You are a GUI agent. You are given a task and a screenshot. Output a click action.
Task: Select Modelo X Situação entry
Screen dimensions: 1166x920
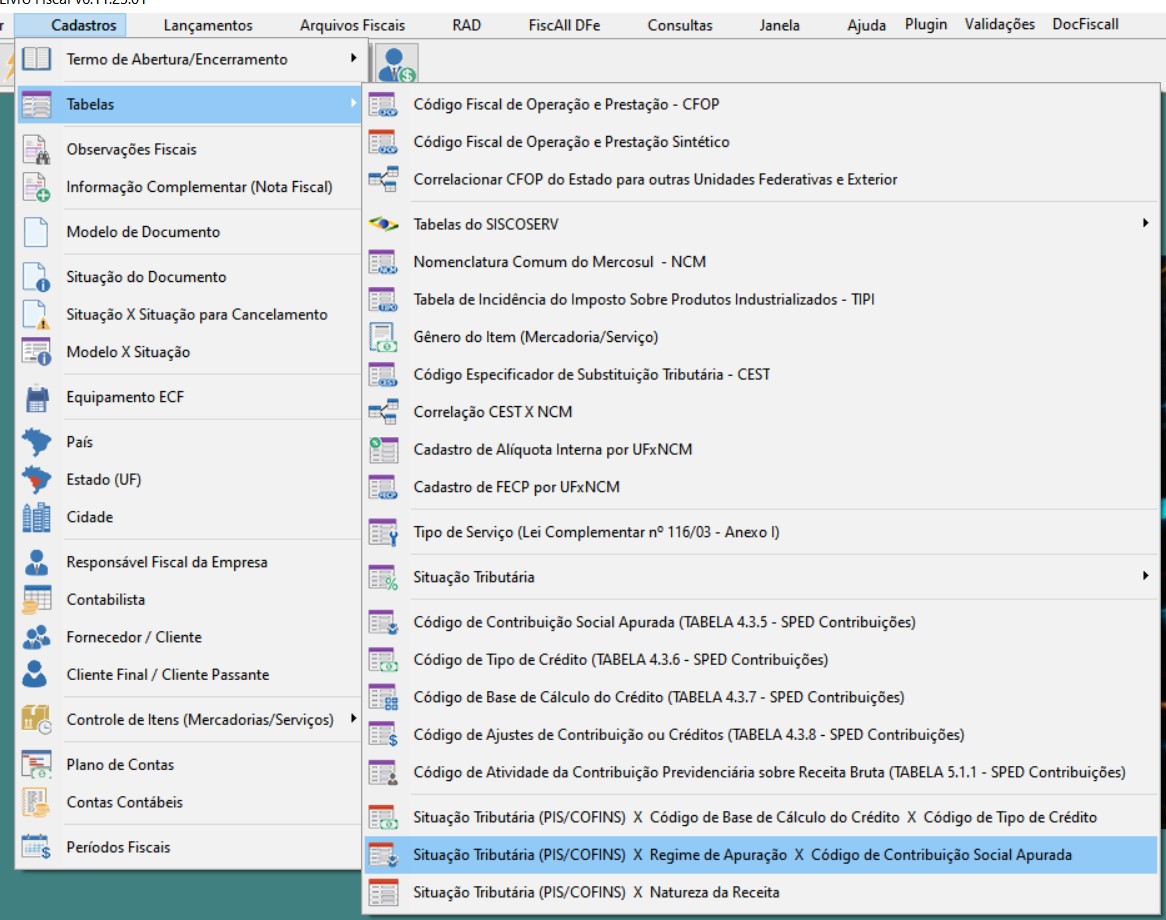coord(189,352)
